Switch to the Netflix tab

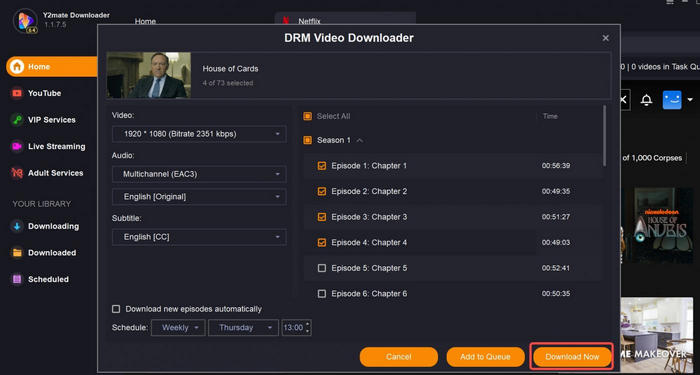(345, 19)
